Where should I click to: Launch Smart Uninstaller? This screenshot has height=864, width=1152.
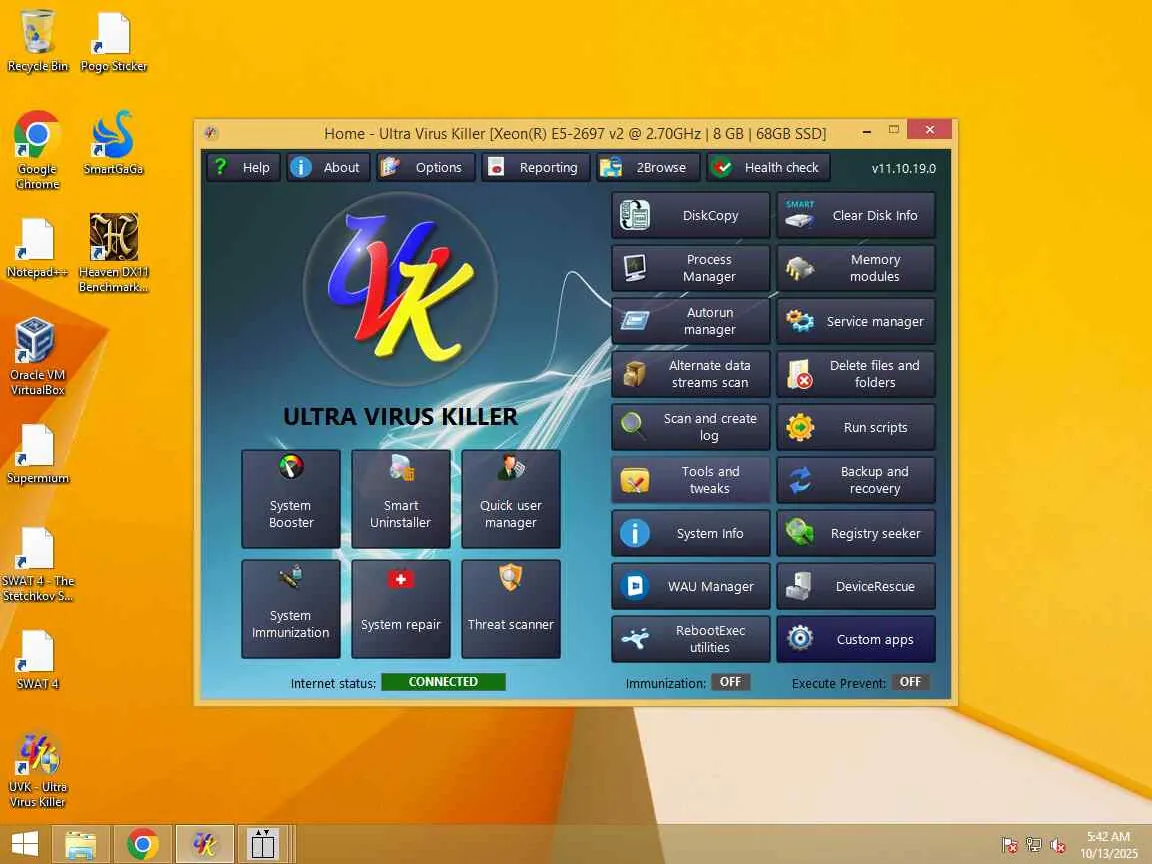tap(400, 499)
